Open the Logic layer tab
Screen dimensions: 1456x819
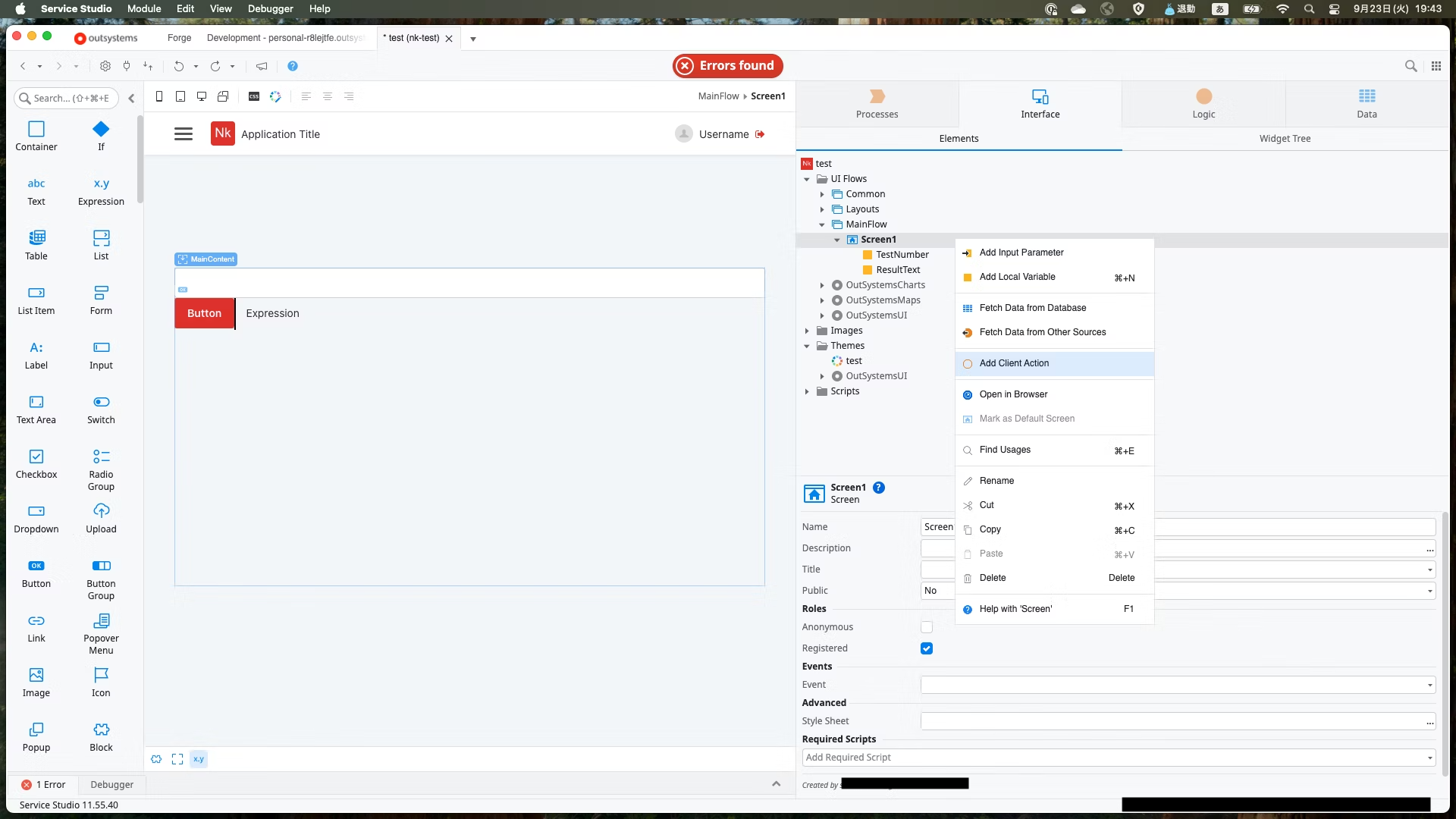coord(1203,104)
